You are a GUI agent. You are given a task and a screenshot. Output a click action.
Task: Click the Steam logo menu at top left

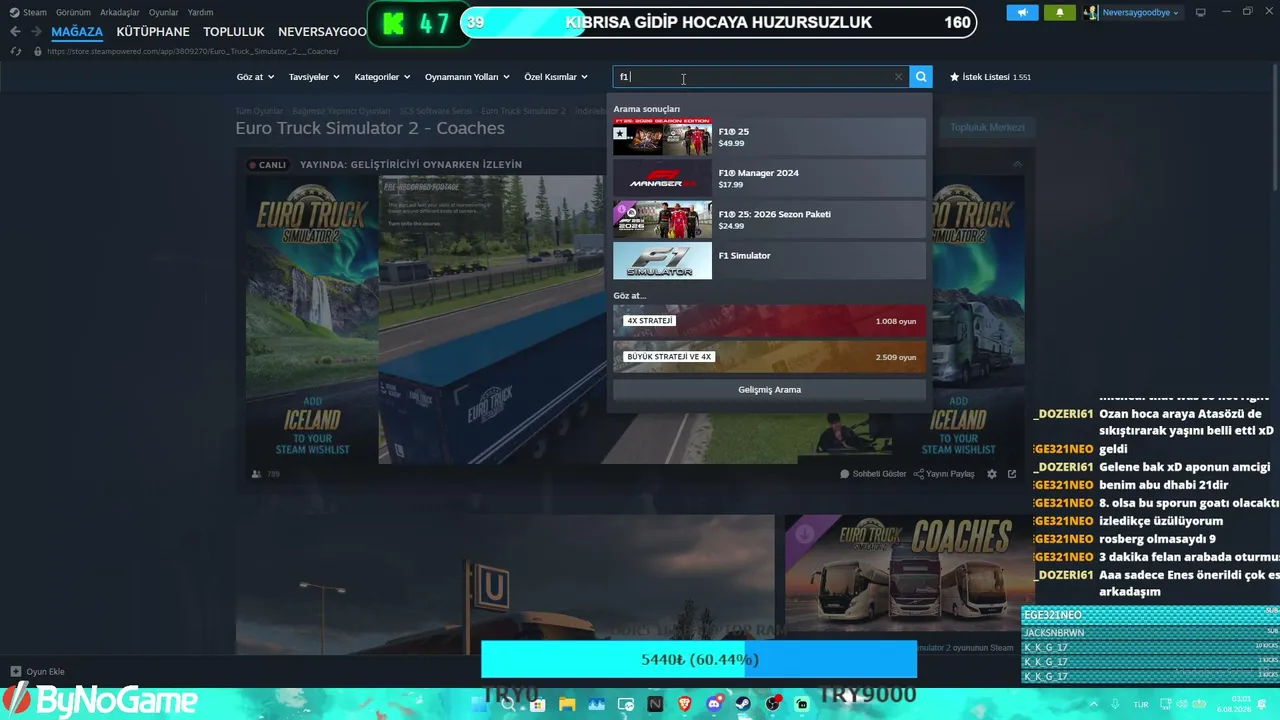tap(28, 12)
